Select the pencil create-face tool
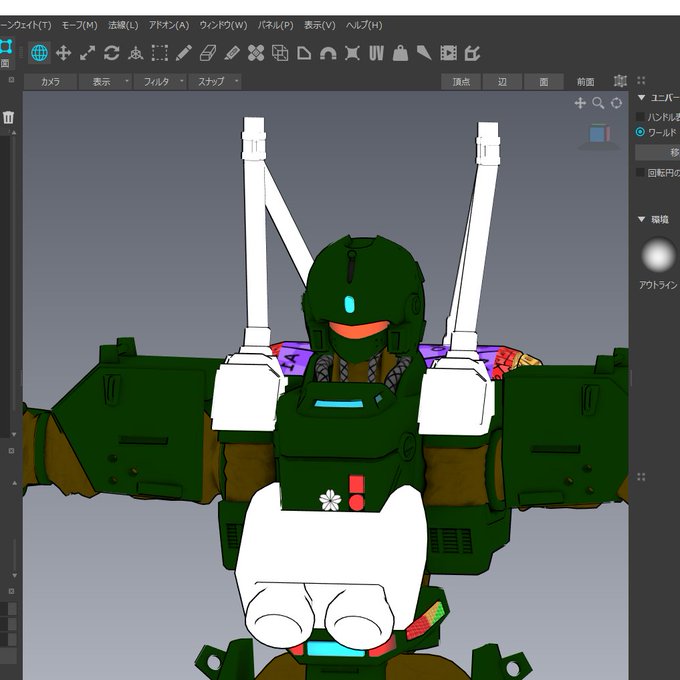 (184, 53)
